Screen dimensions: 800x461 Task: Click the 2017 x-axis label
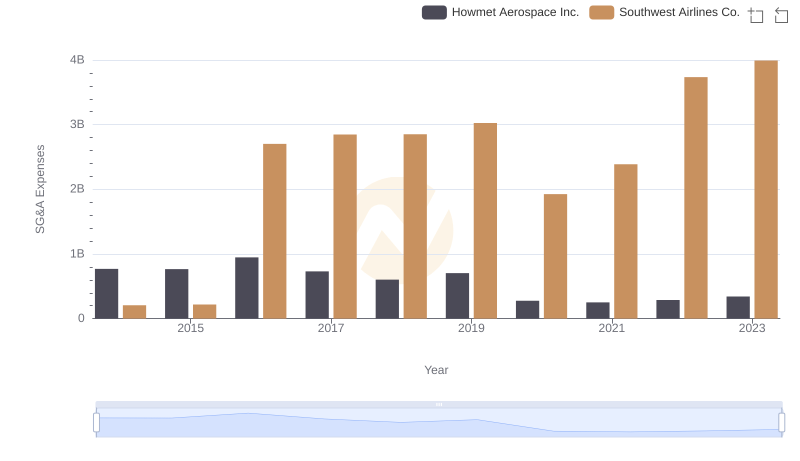331,328
